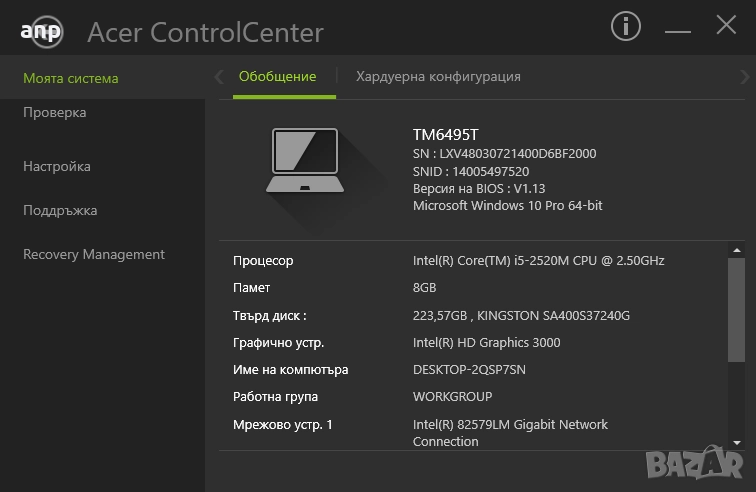
Task: Click the serial number SN text
Action: [x=504, y=154]
